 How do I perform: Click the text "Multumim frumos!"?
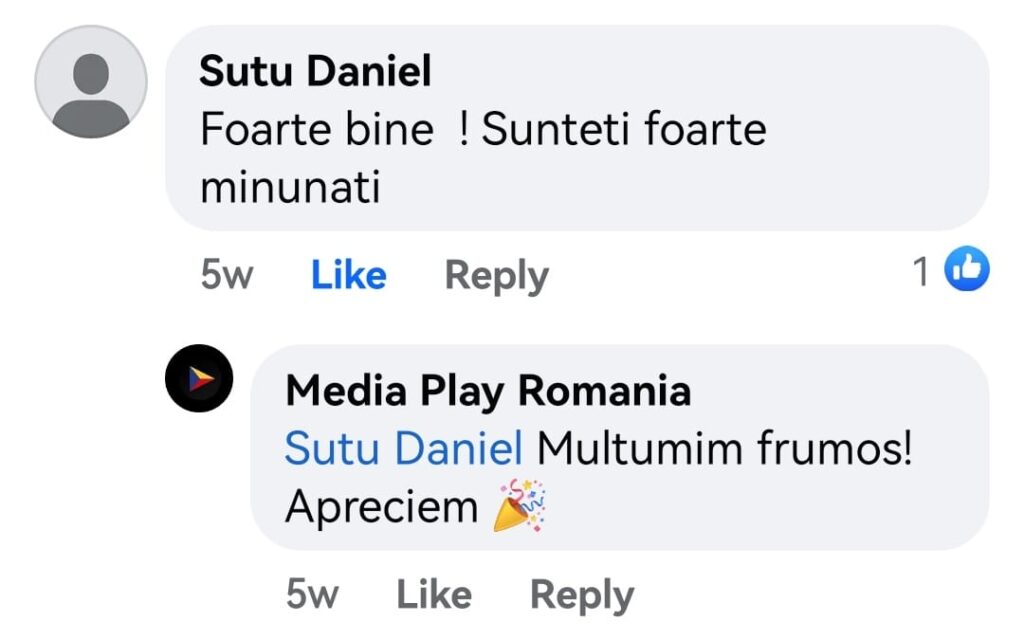(725, 449)
